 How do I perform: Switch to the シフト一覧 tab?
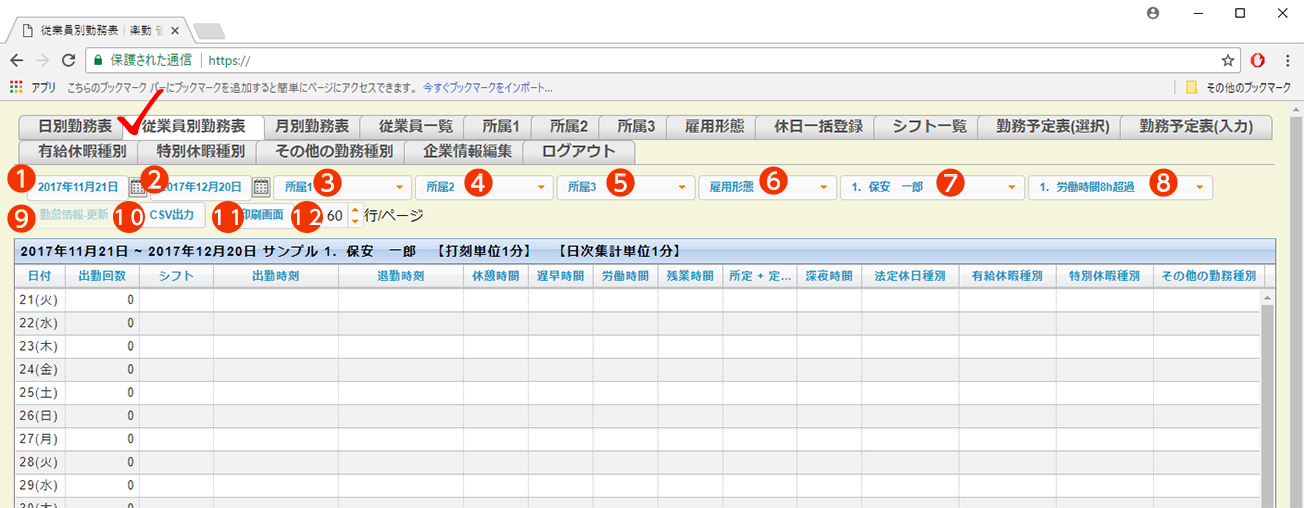click(929, 127)
